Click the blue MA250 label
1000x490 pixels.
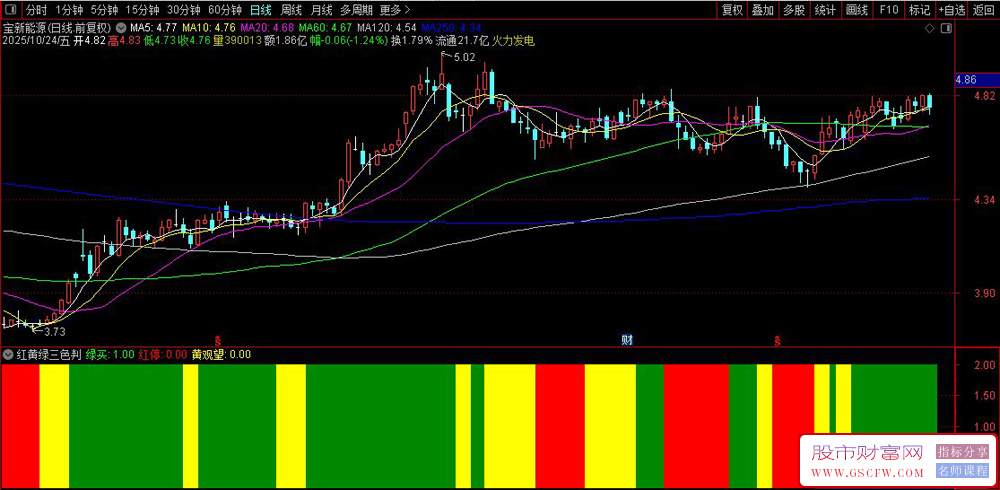pyautogui.click(x=450, y=28)
